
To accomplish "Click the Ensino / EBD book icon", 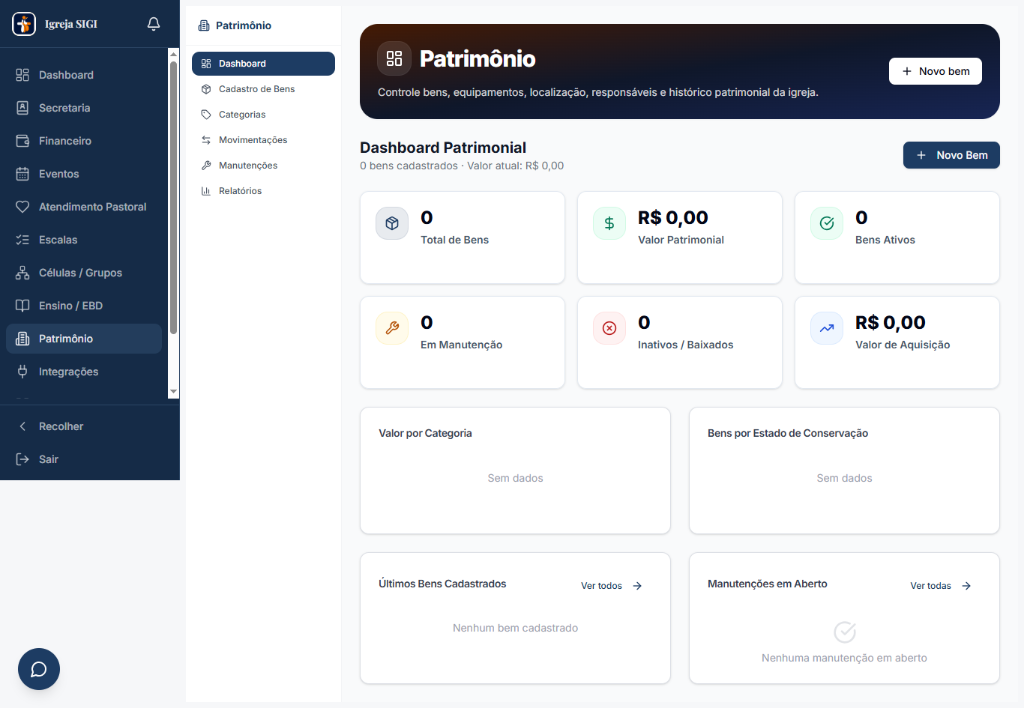I will click(x=22, y=306).
